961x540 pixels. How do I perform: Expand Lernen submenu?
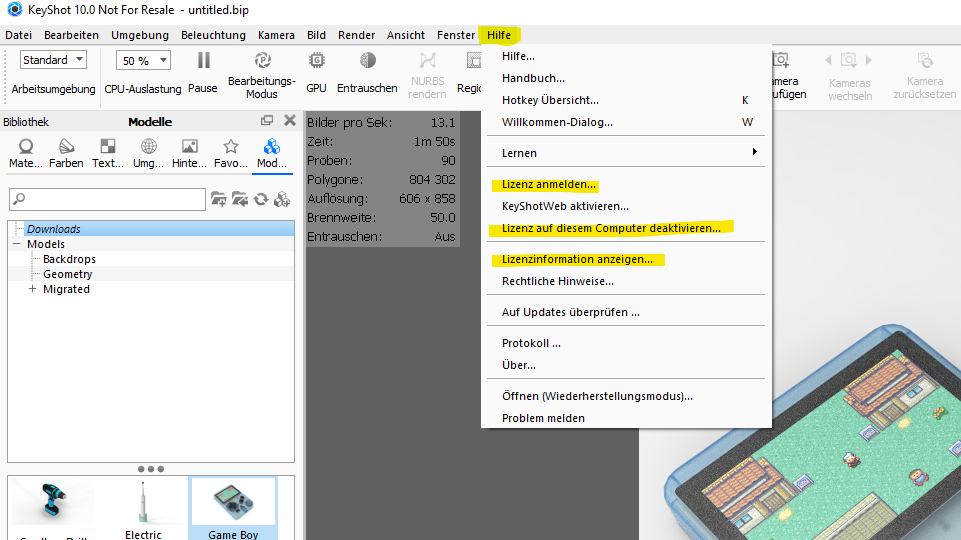(x=626, y=153)
